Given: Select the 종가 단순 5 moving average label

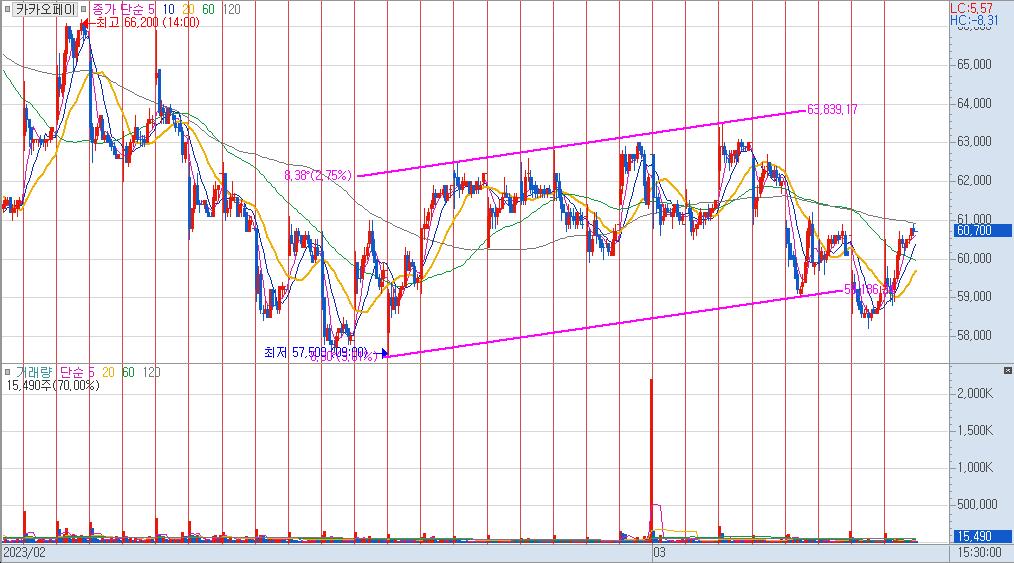Looking at the screenshot, I should (124, 9).
